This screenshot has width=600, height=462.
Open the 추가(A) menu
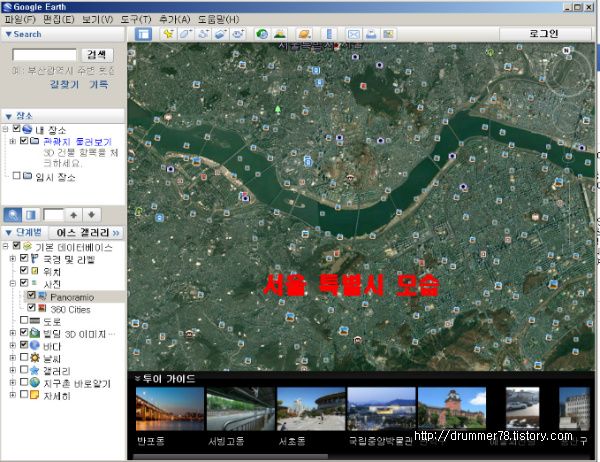coord(174,19)
